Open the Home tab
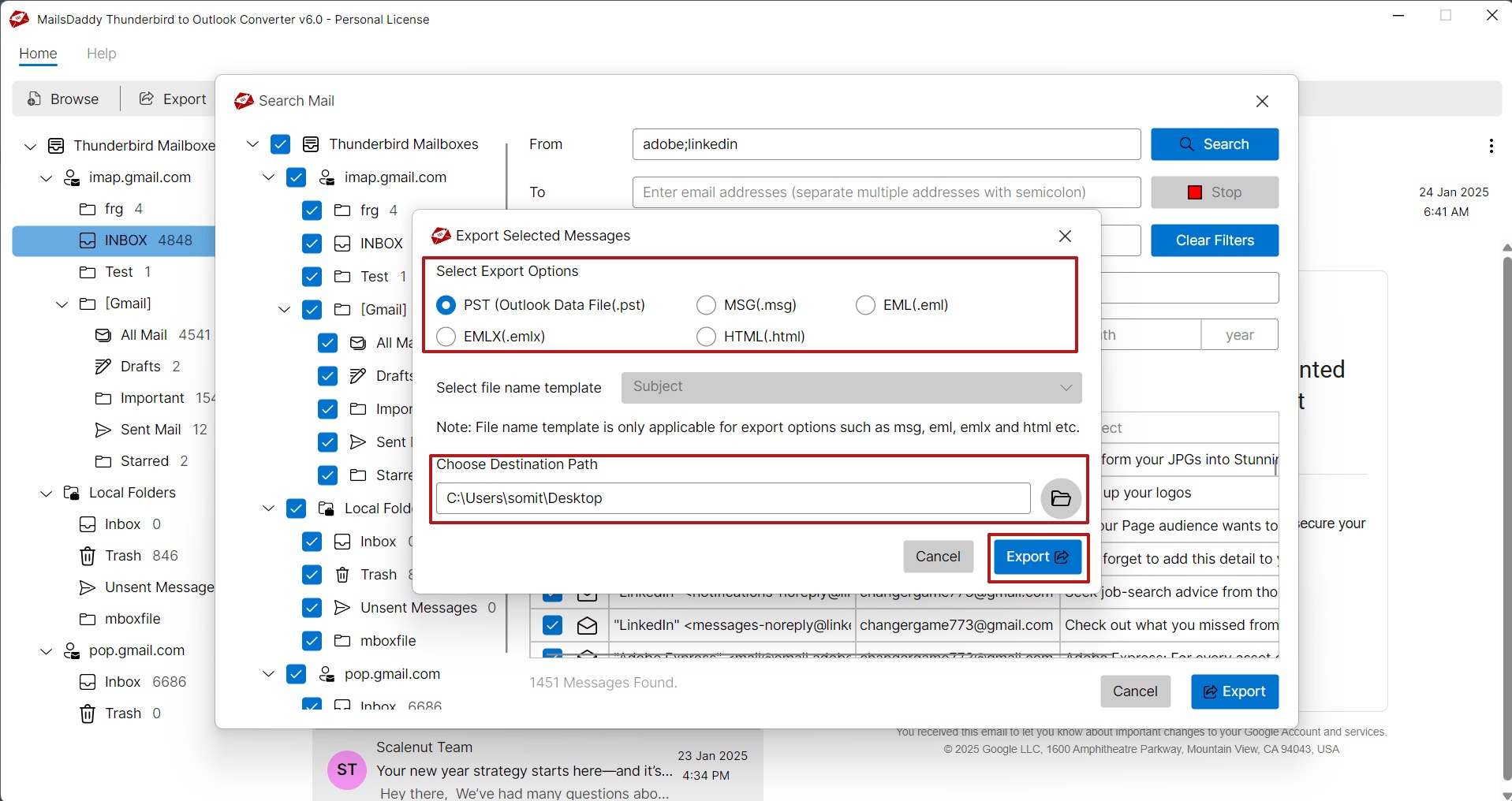 point(38,54)
